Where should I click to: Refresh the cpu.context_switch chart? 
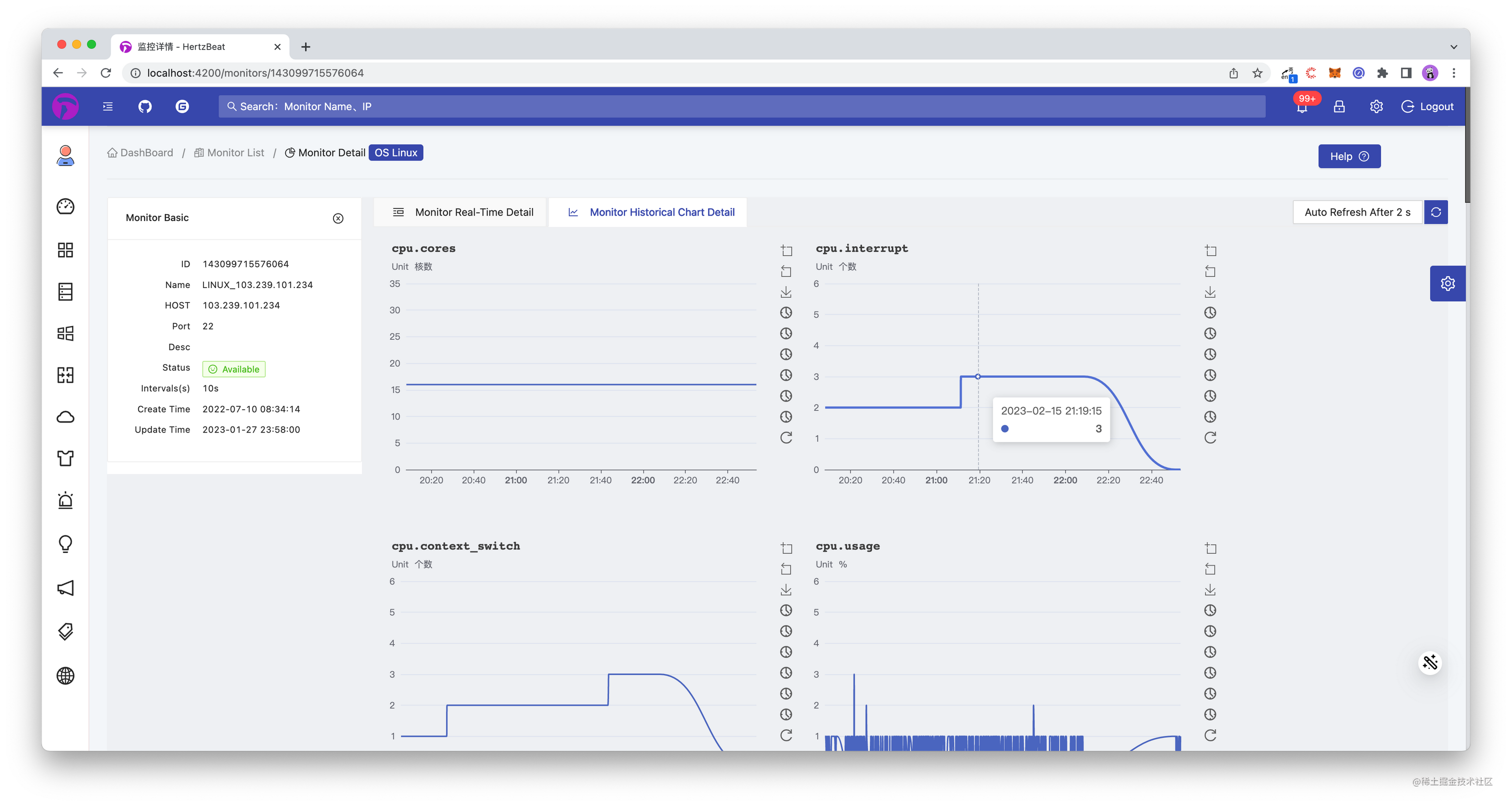tap(786, 735)
